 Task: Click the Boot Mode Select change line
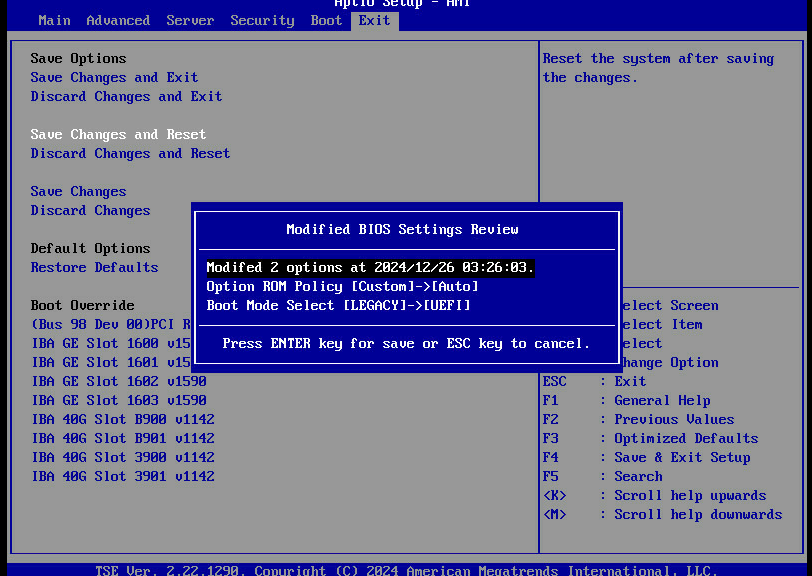click(338, 306)
